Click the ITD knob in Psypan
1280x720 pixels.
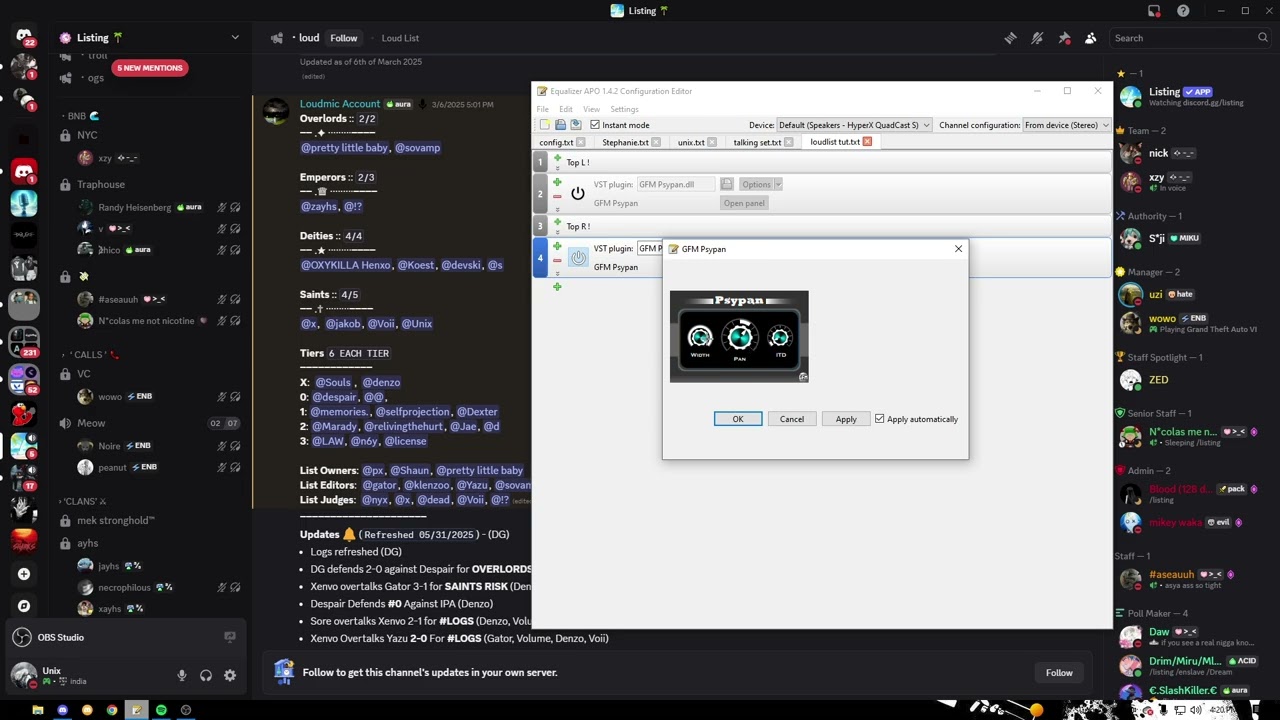(780, 338)
